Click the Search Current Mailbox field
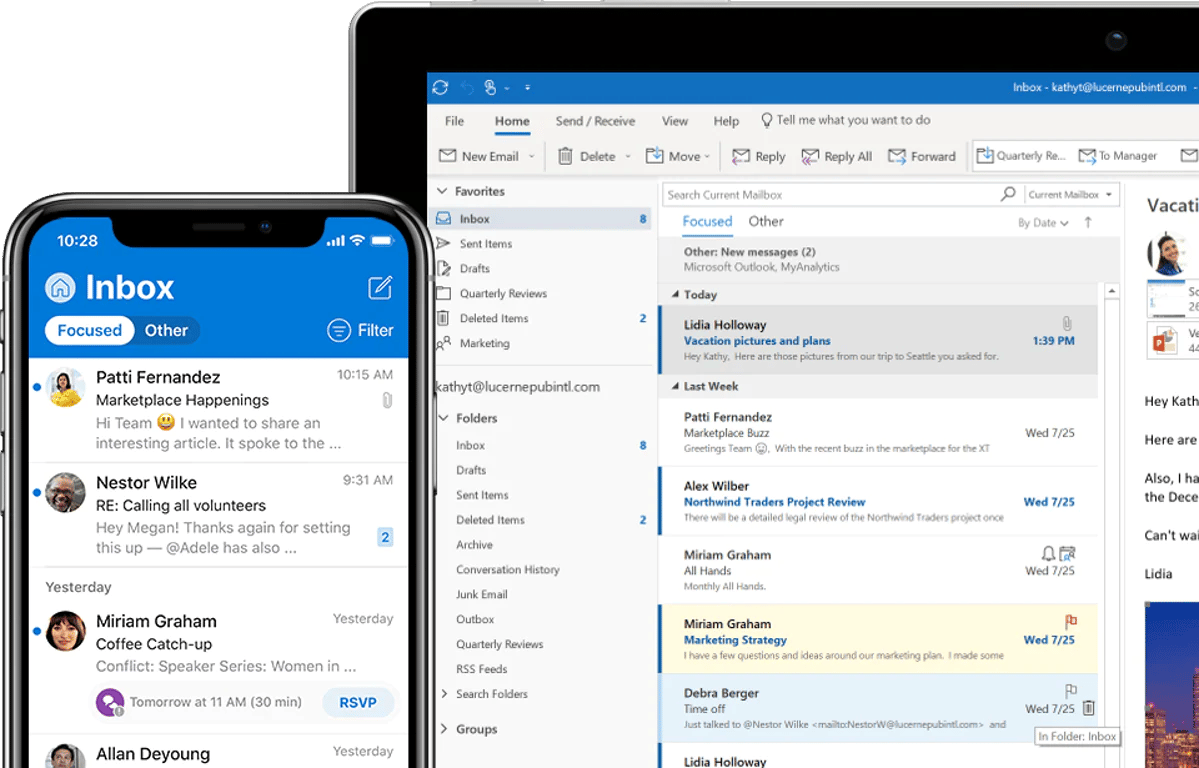The height and width of the screenshot is (768, 1199). point(830,195)
